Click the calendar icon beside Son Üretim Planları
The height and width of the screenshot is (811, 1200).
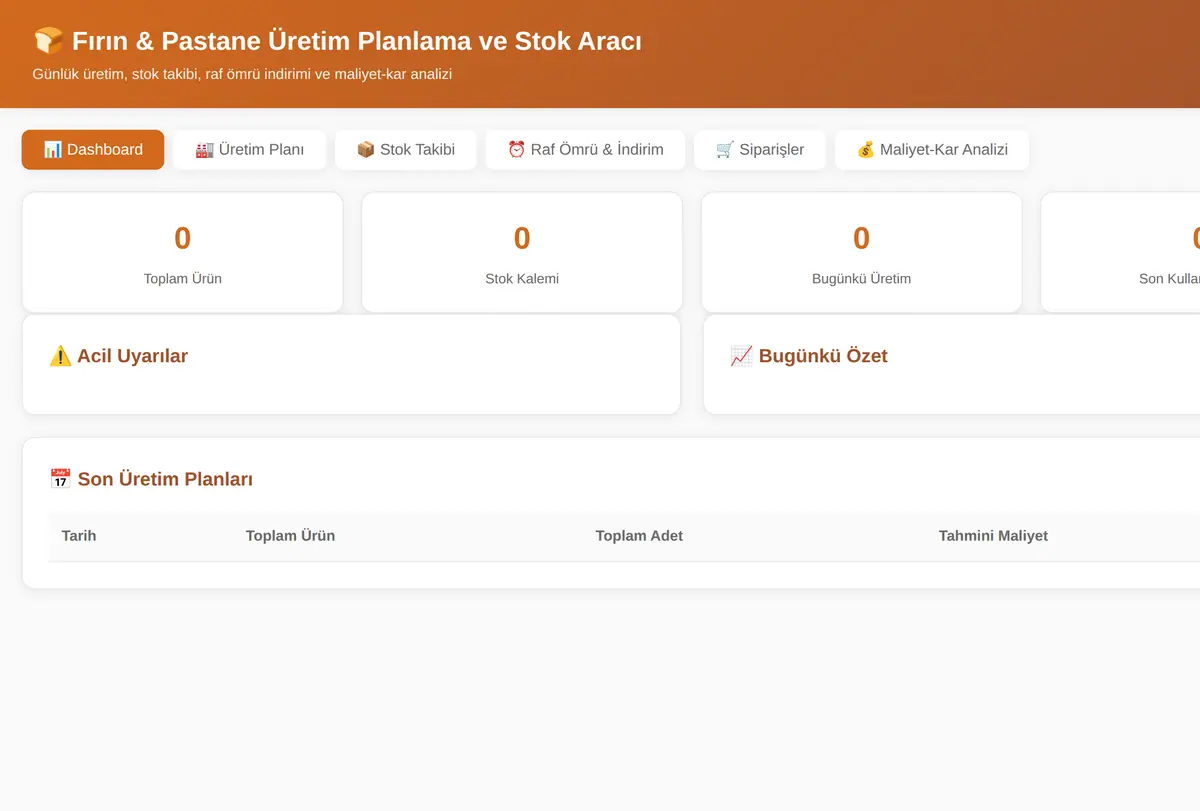tap(60, 479)
